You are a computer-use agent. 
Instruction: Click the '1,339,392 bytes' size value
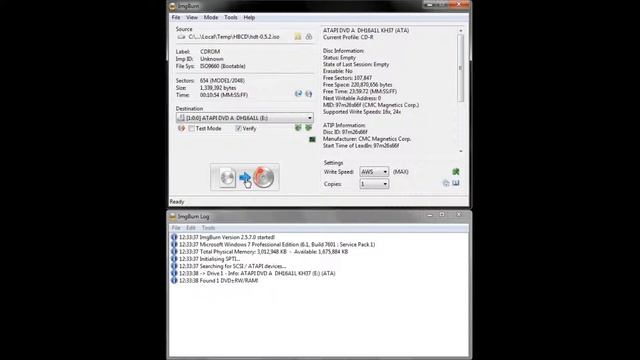(x=218, y=88)
